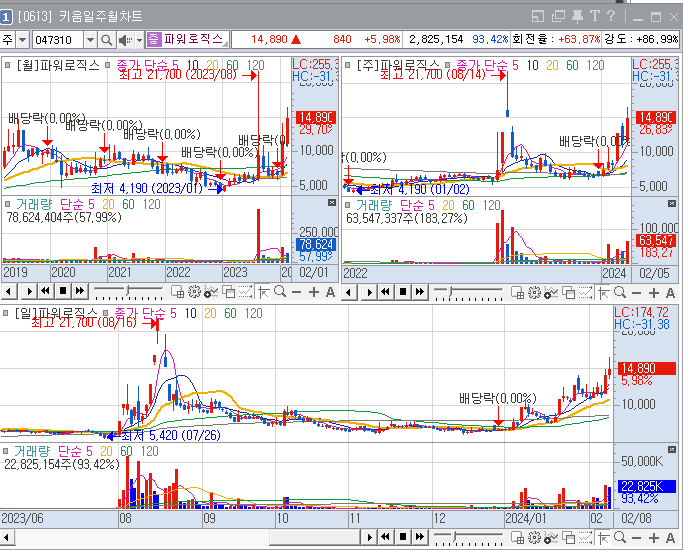Click daily chart horizontal scrollbar thumb
The height and width of the screenshot is (550, 683).
pos(314,537)
